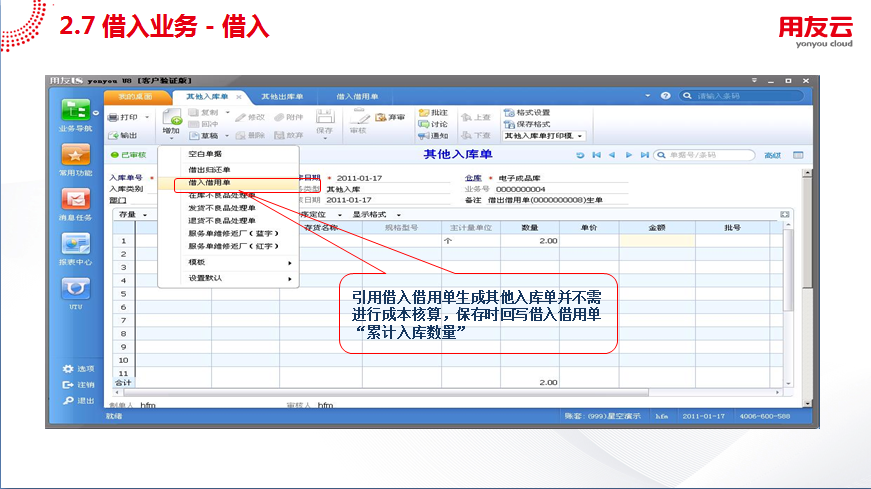871x489 pixels.
Task: Click the layout panel icon next to 高级
Action: click(x=798, y=155)
